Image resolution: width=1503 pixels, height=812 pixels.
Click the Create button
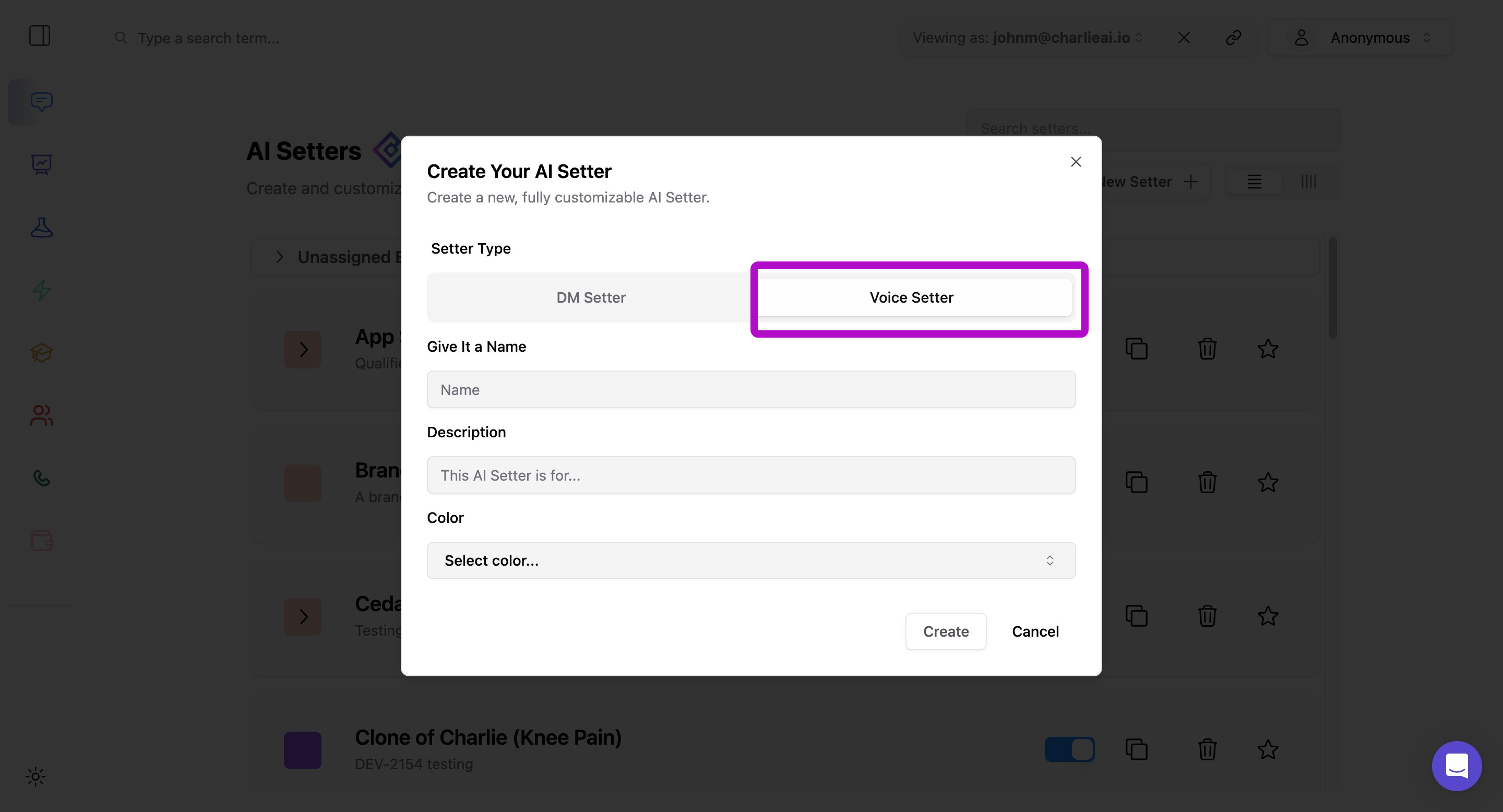click(x=945, y=631)
